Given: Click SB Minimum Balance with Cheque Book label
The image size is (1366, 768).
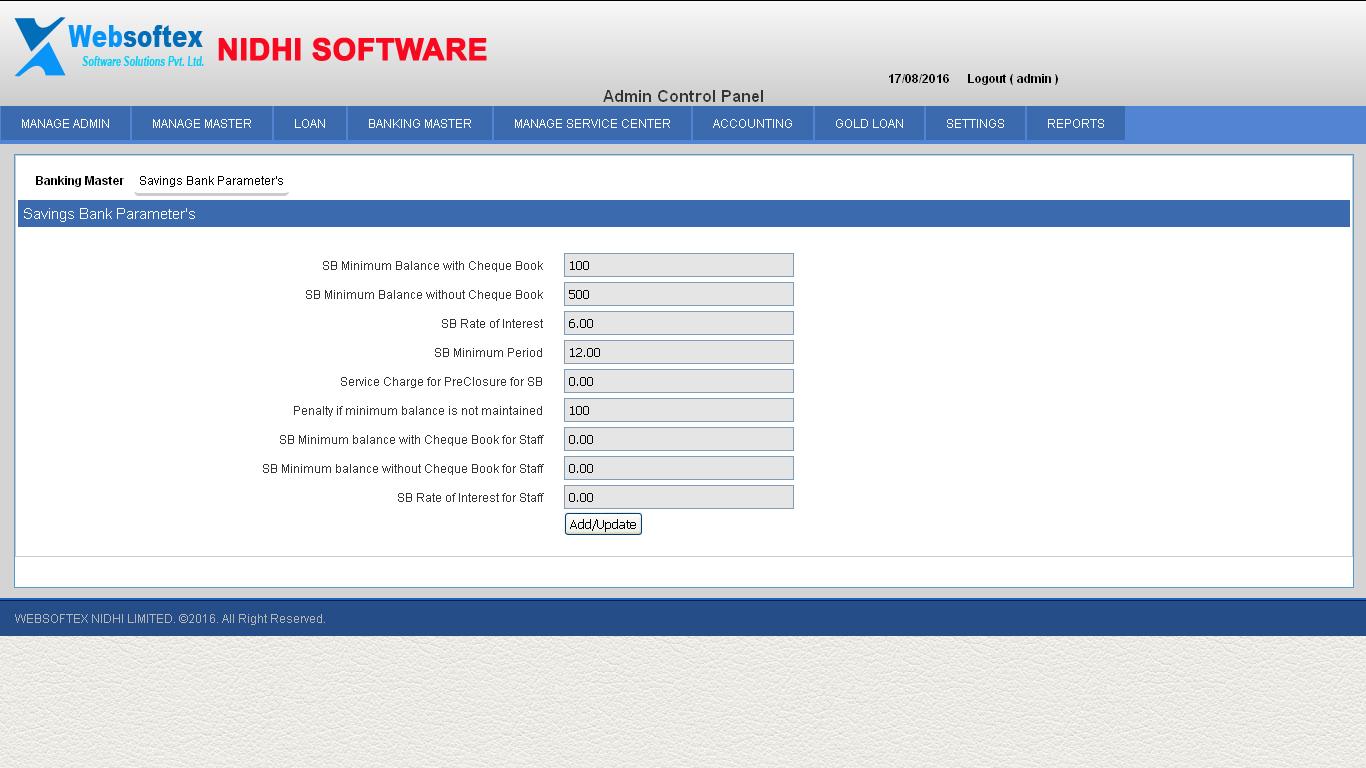Looking at the screenshot, I should pos(433,266).
